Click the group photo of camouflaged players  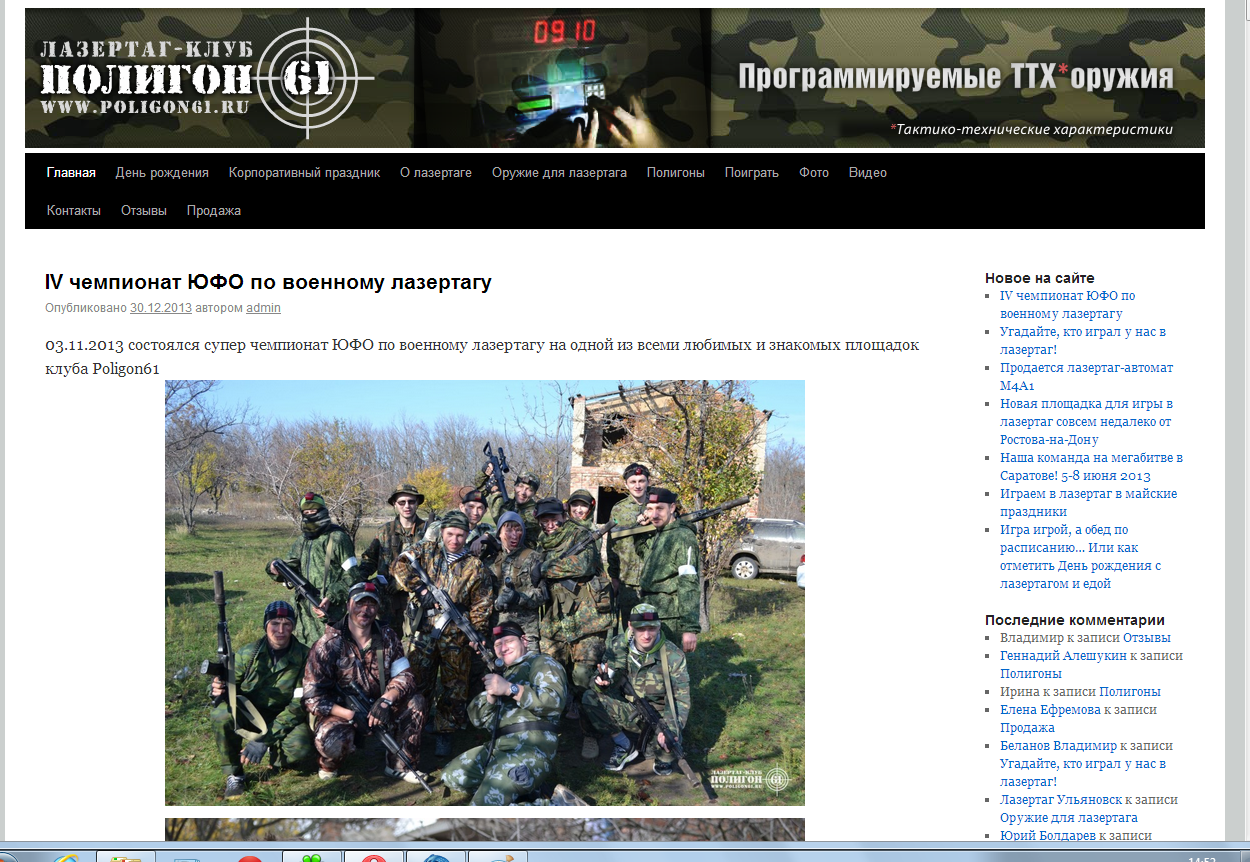484,592
